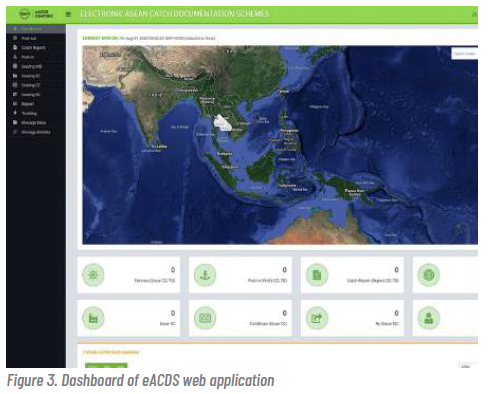Click the white box on the map's top right
Screen dimensions: 491x394
(464, 54)
